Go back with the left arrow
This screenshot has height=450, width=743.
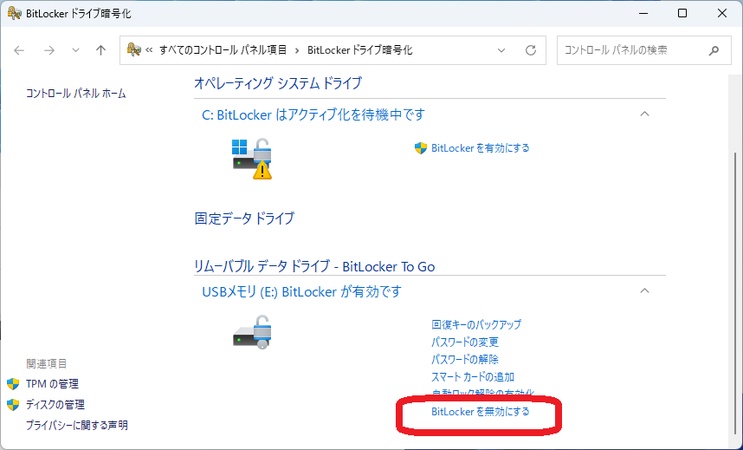(x=19, y=50)
